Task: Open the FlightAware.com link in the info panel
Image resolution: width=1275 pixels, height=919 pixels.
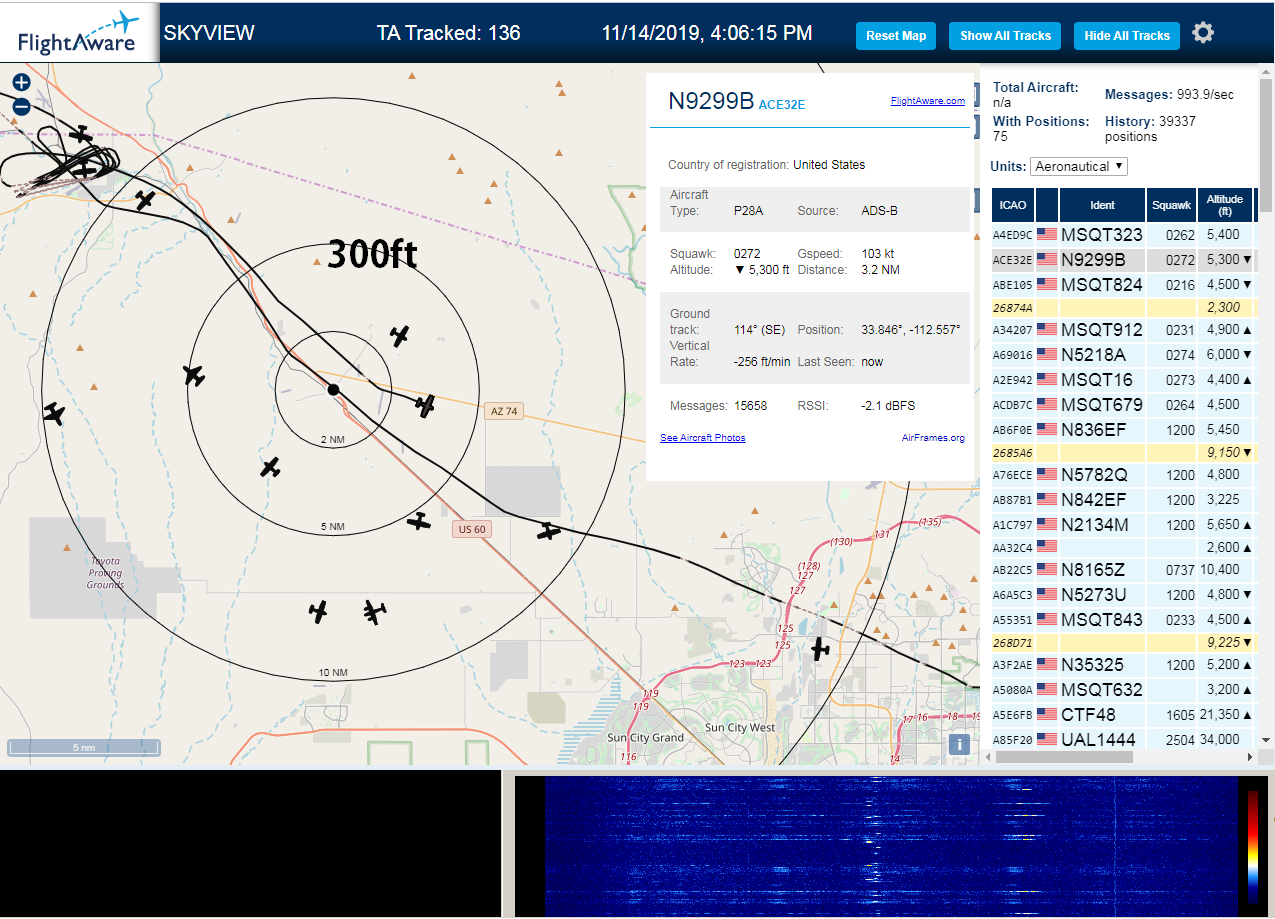Action: 928,101
